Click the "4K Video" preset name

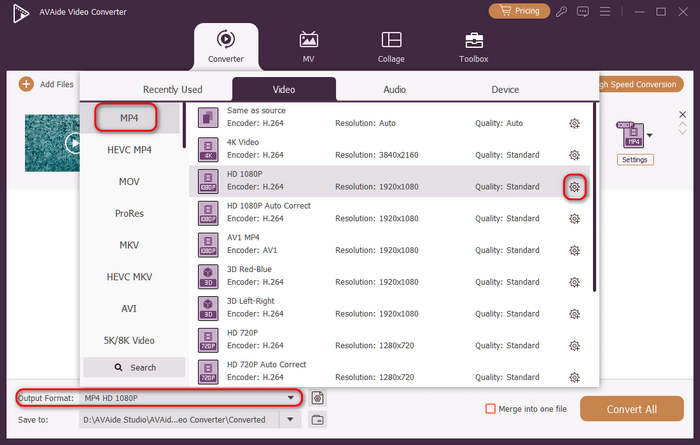(x=243, y=142)
